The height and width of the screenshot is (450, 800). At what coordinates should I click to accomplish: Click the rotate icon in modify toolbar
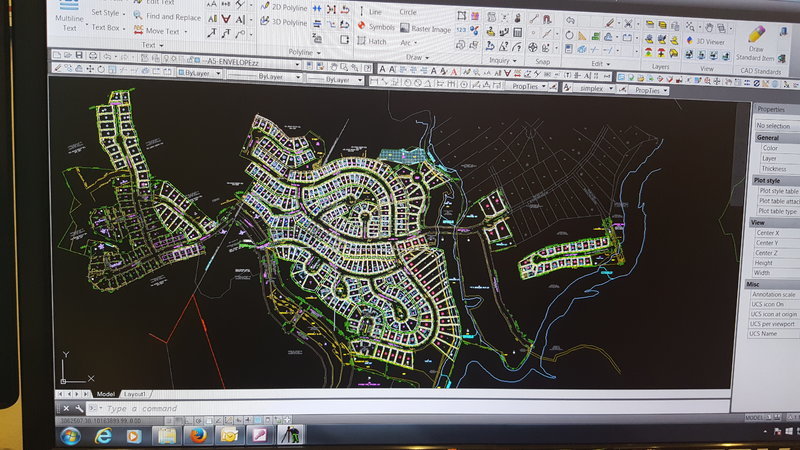coord(101,69)
